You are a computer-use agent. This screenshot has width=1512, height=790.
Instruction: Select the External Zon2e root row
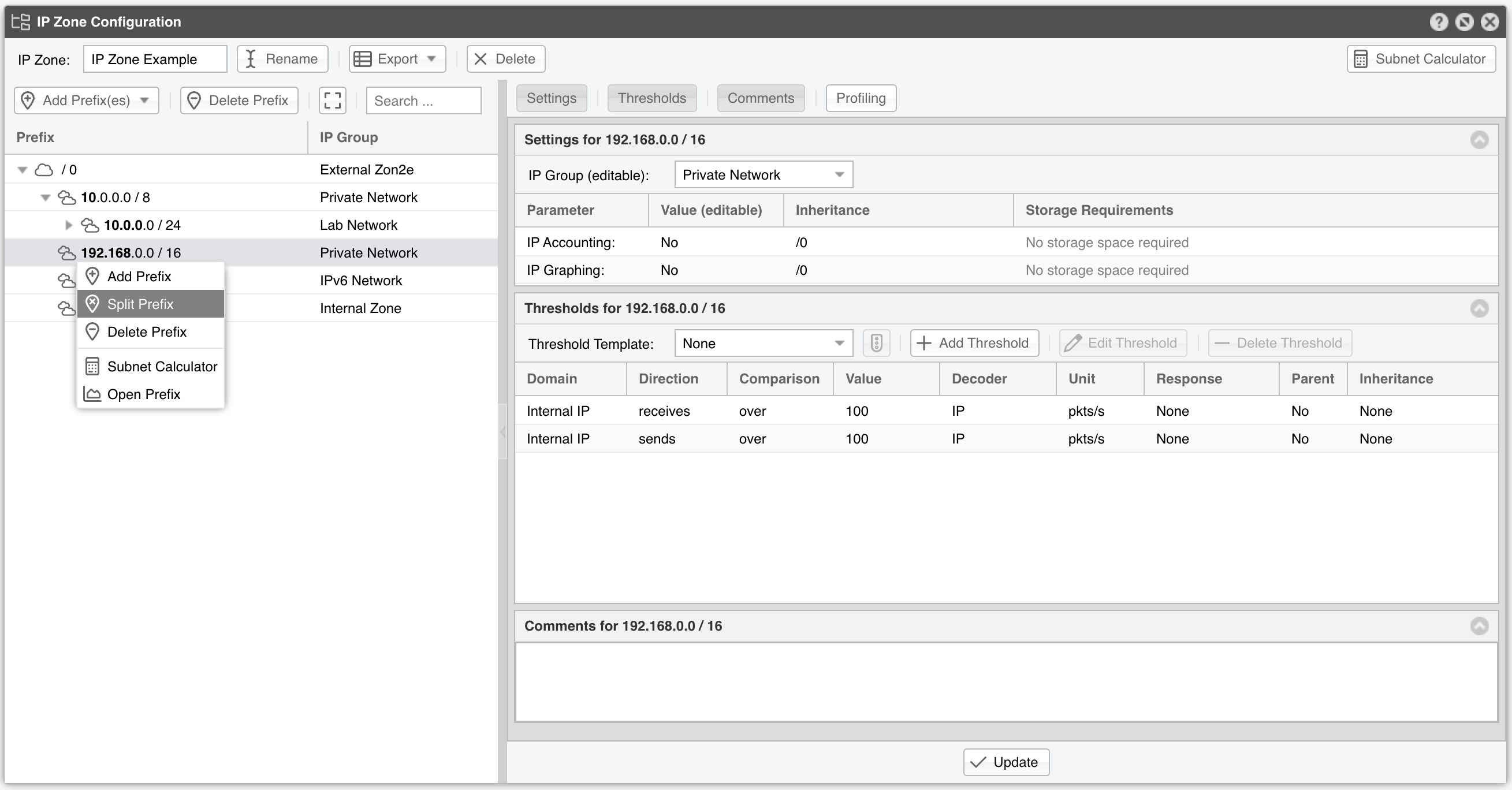pyautogui.click(x=251, y=170)
